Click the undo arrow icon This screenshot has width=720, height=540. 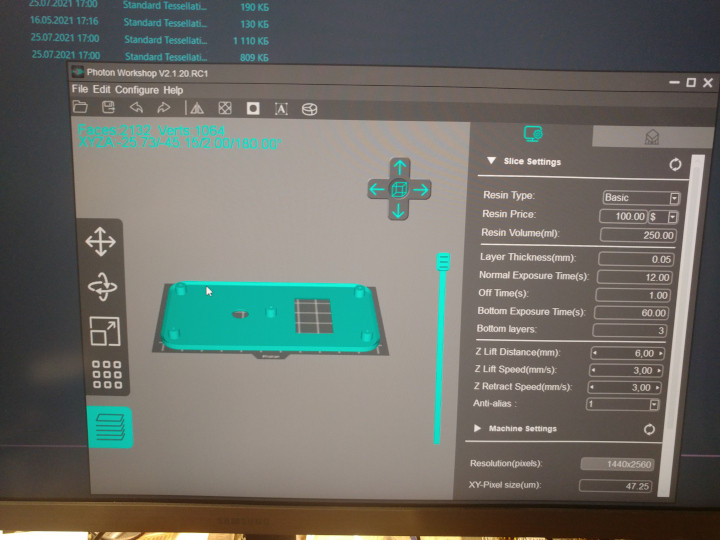pos(136,107)
